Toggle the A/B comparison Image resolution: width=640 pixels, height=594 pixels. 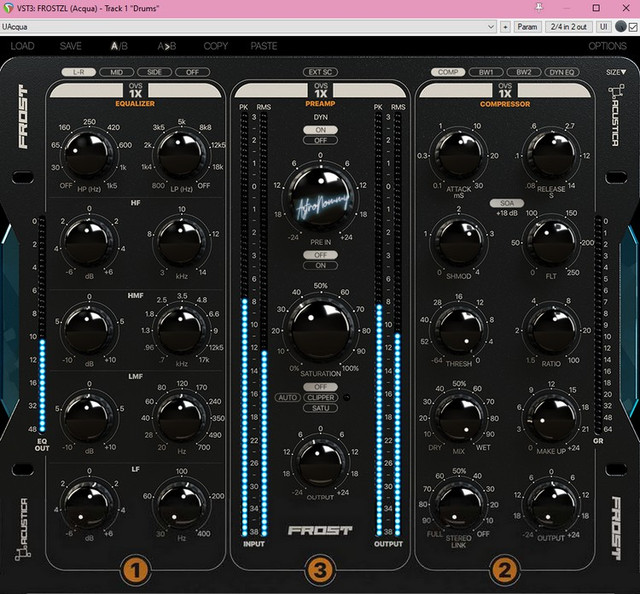click(119, 46)
